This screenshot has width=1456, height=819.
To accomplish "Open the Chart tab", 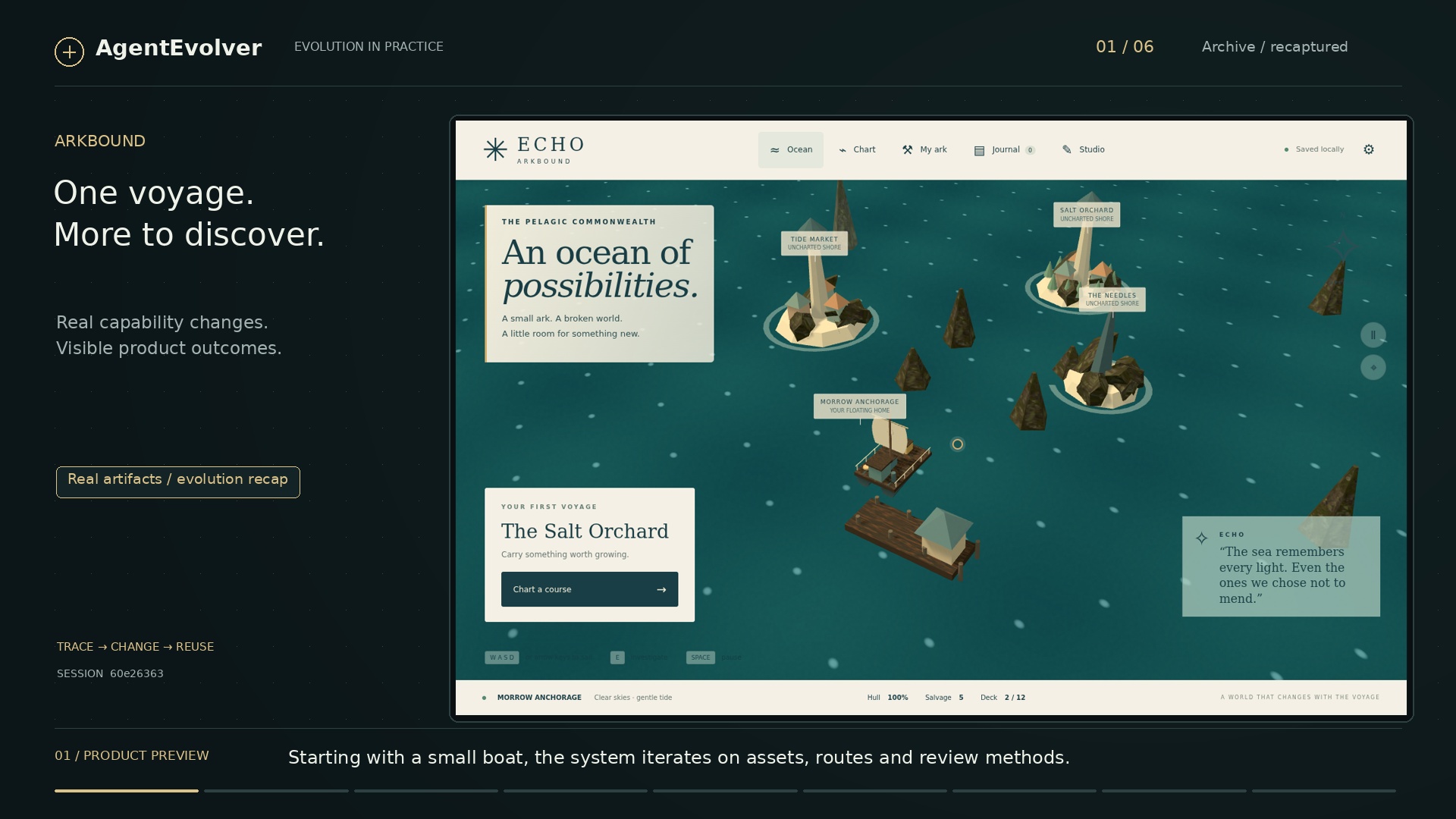I will pyautogui.click(x=857, y=150).
